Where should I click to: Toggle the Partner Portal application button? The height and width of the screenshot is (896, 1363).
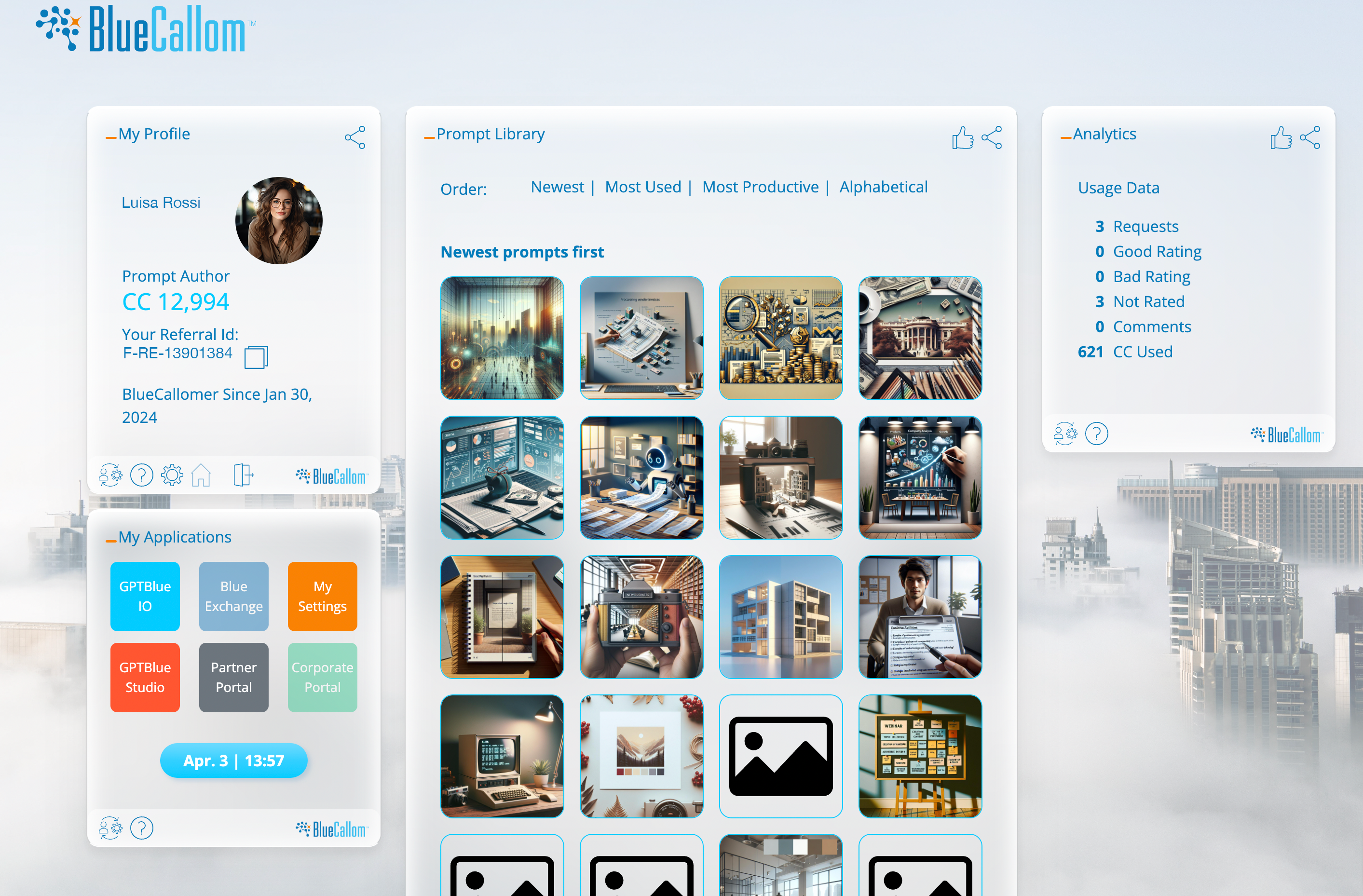pos(233,677)
